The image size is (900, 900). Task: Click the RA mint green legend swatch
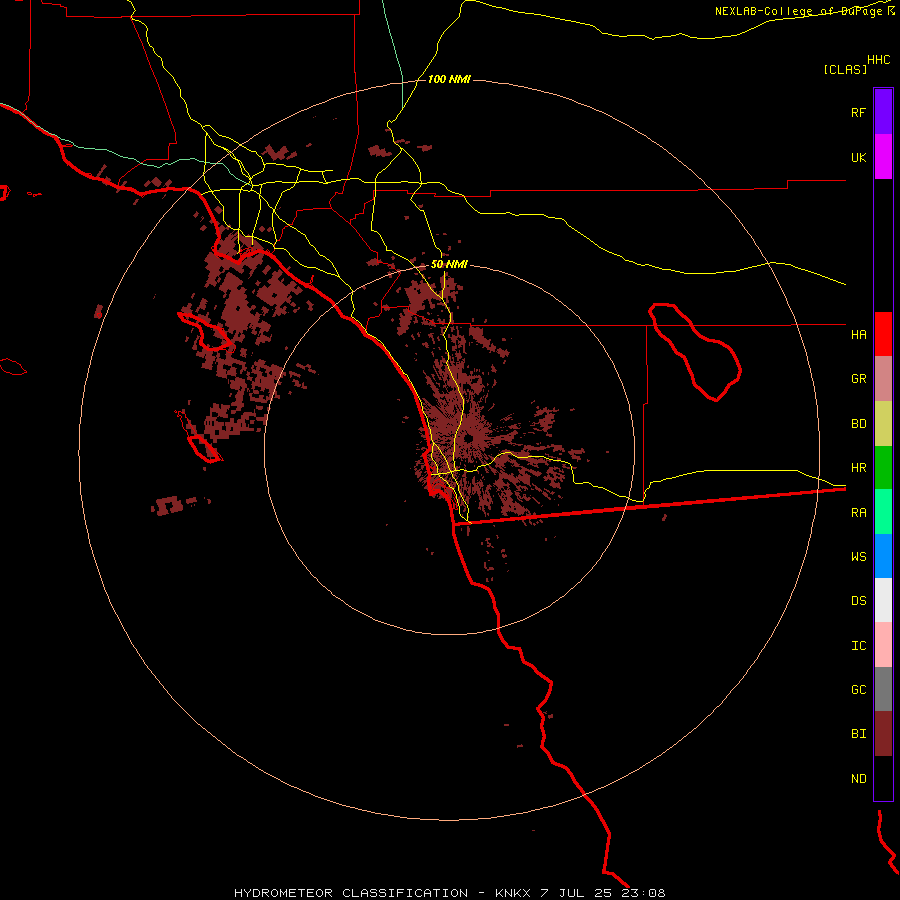(883, 512)
